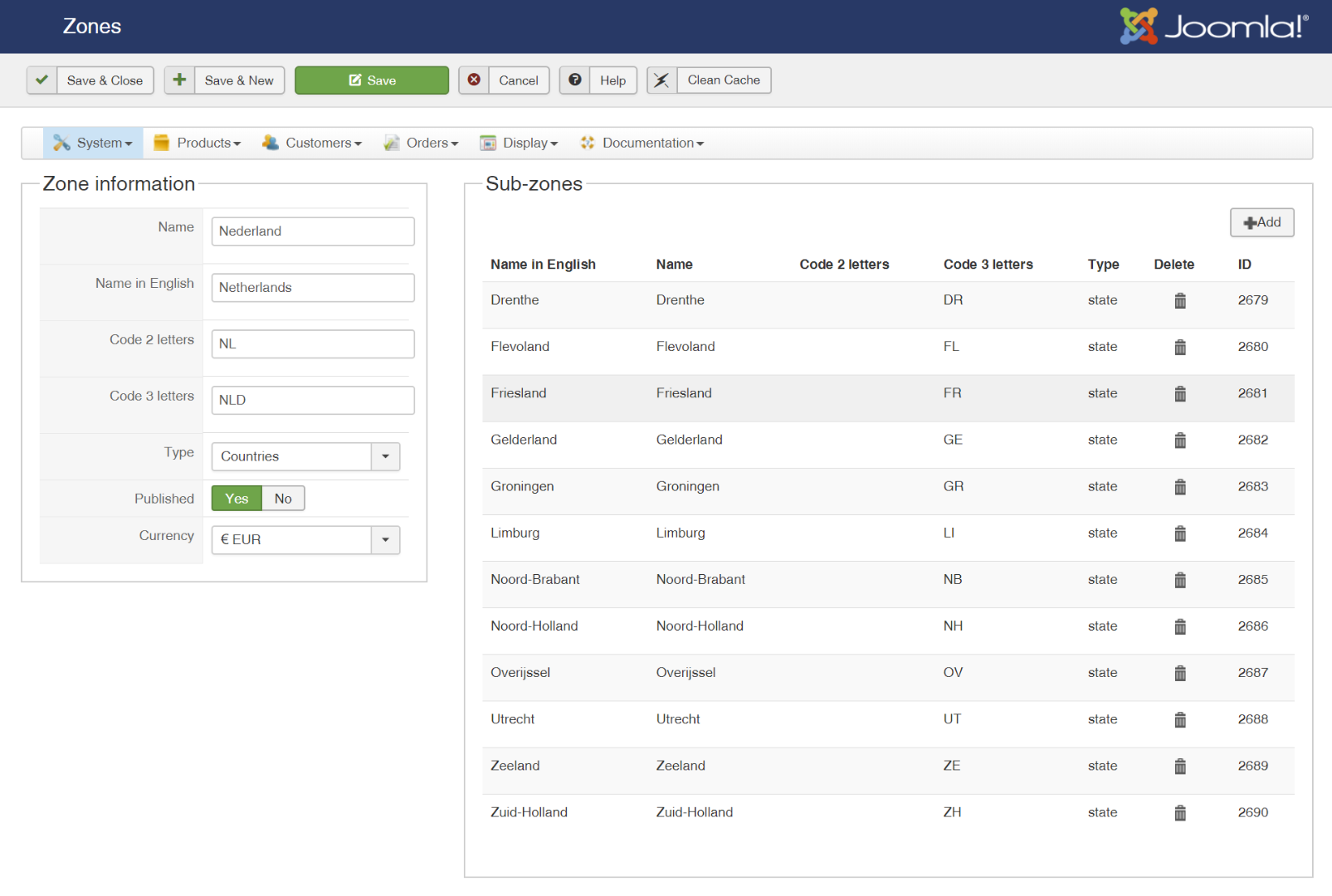
Task: Click the trash icon for Zuid-Holland
Action: [x=1179, y=813]
